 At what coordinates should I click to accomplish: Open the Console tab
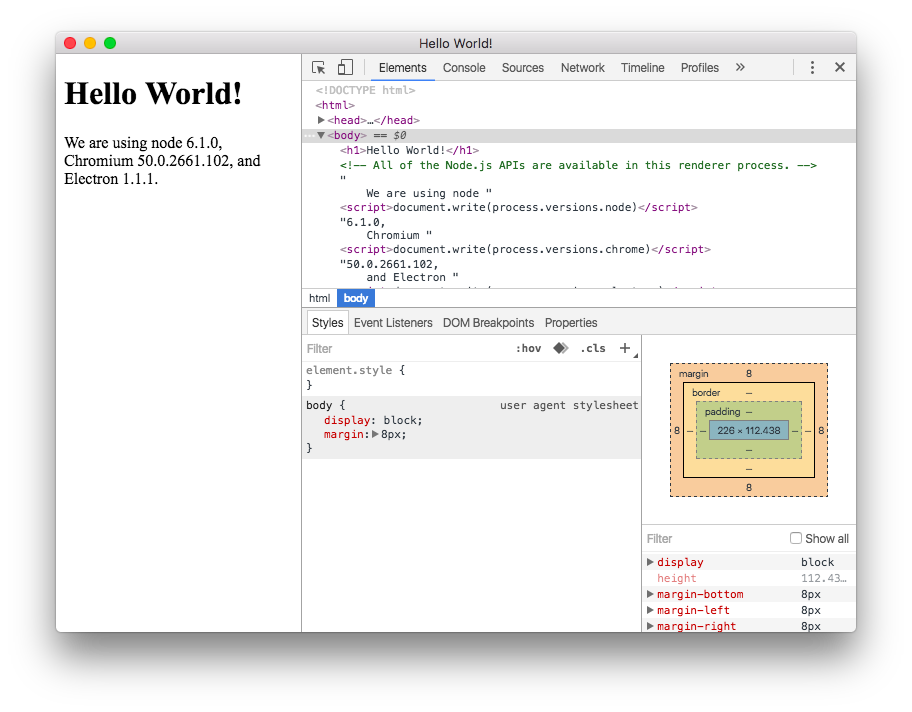tap(464, 67)
